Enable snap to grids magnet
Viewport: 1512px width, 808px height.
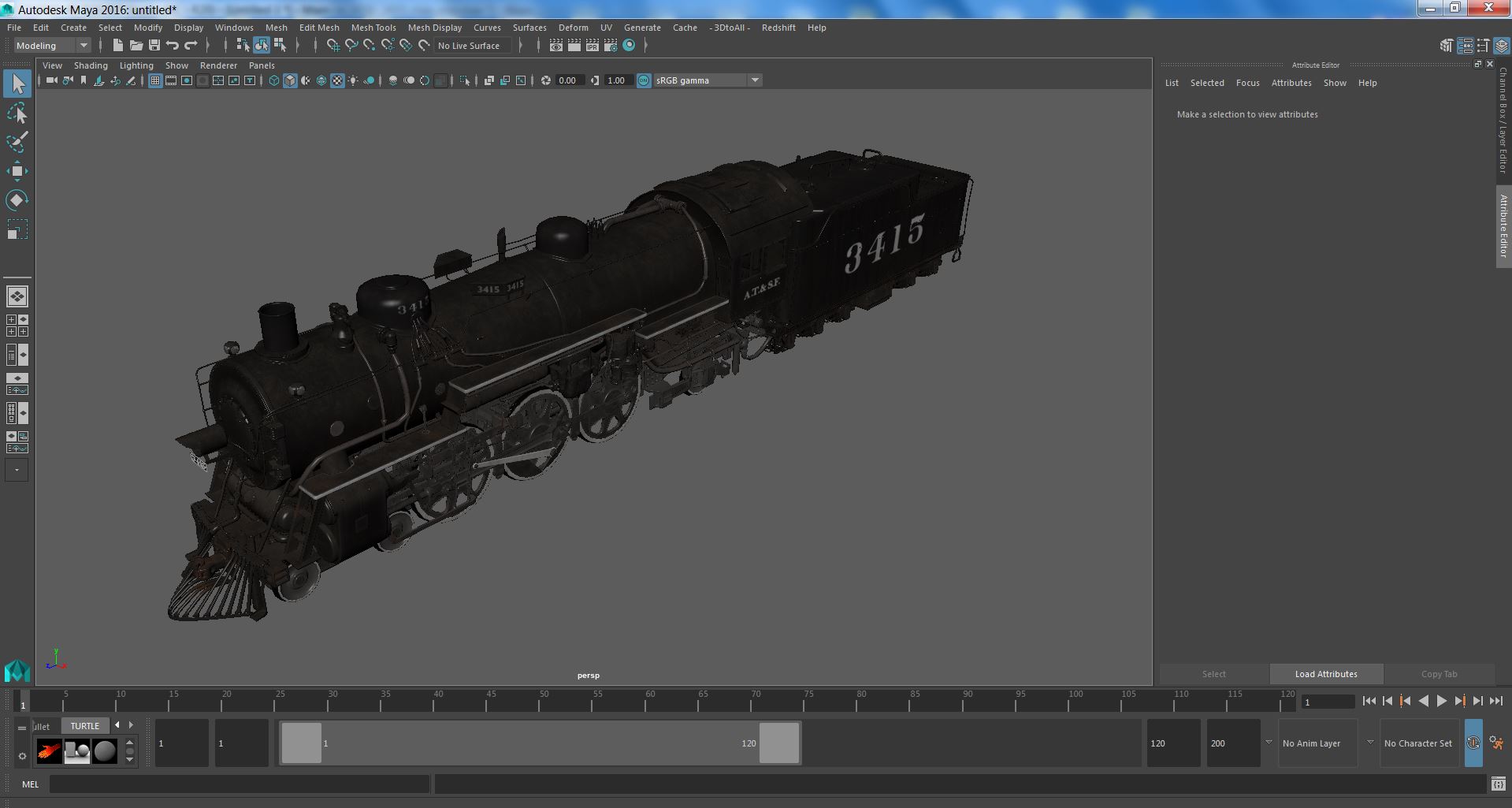(x=333, y=45)
